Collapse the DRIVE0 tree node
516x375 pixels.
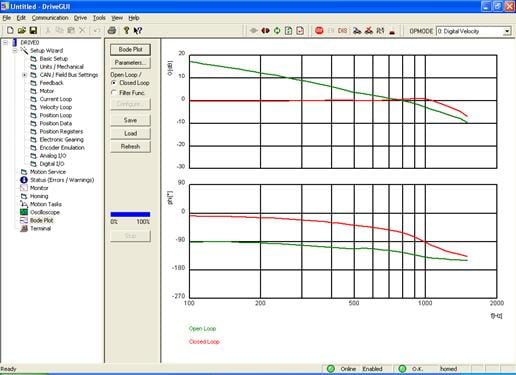coord(6,42)
